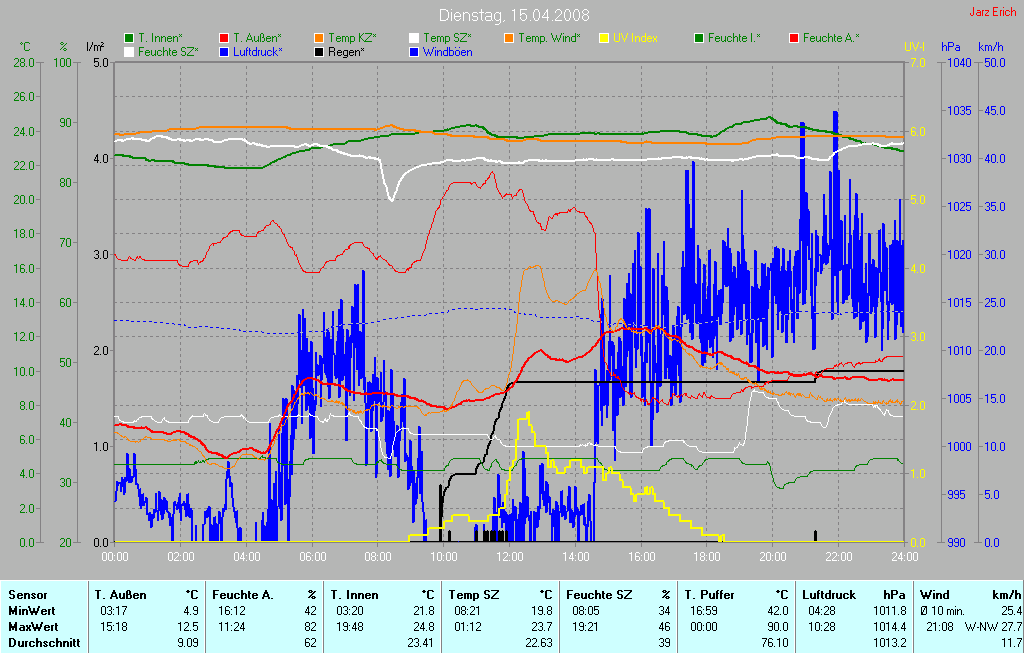This screenshot has height=653, width=1024.
Task: Click the yellow UV Index legend swatch
Action: point(604,39)
